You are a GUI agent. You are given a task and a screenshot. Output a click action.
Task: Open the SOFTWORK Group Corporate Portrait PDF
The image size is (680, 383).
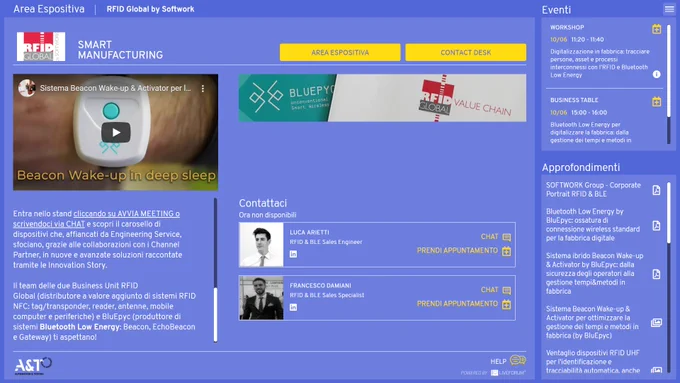pyautogui.click(x=657, y=190)
